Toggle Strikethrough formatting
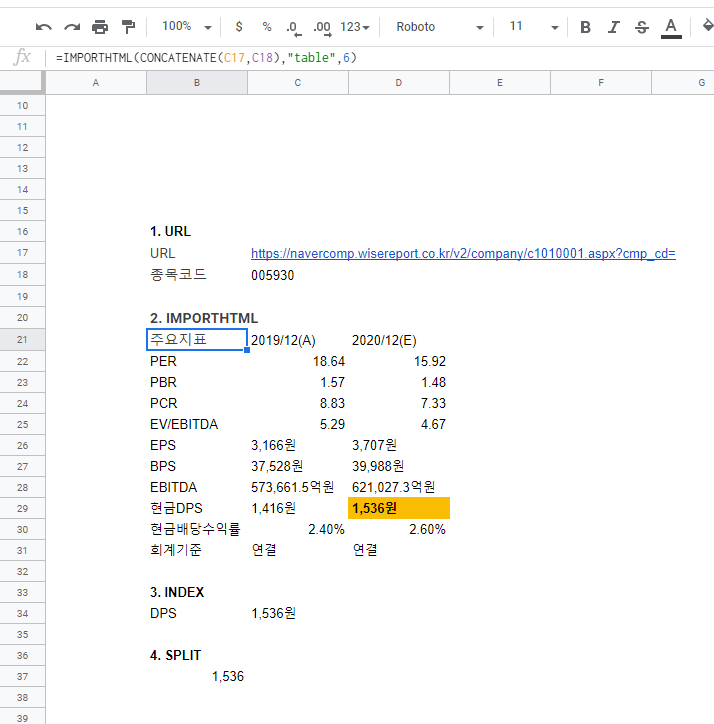 [641, 27]
